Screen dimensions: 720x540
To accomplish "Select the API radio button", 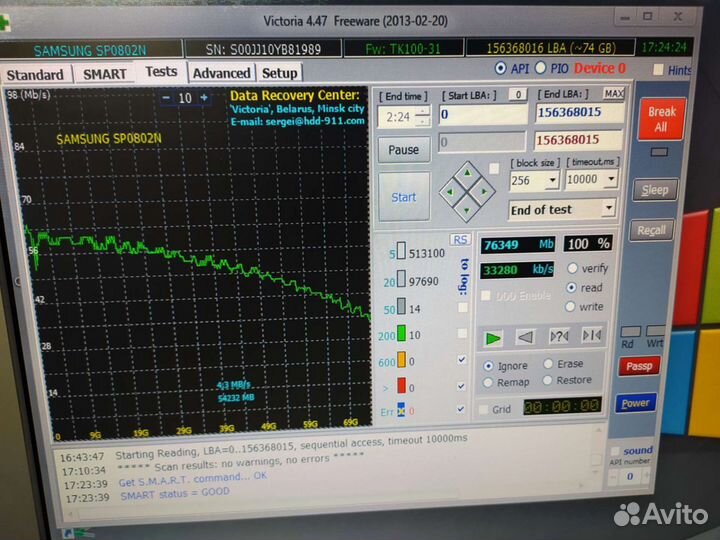I will [x=500, y=68].
